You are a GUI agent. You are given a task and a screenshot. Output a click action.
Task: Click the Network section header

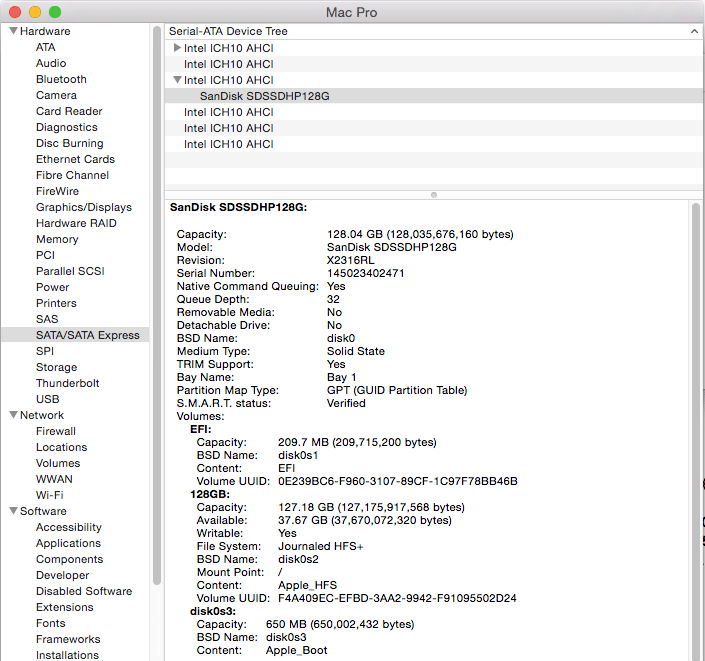(42, 415)
